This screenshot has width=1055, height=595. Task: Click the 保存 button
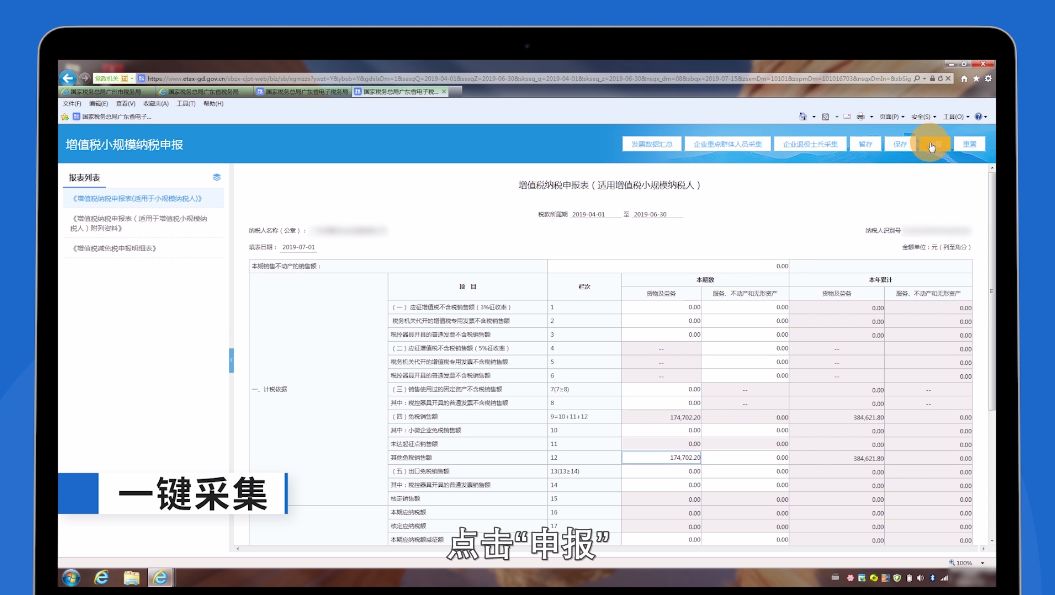900,144
